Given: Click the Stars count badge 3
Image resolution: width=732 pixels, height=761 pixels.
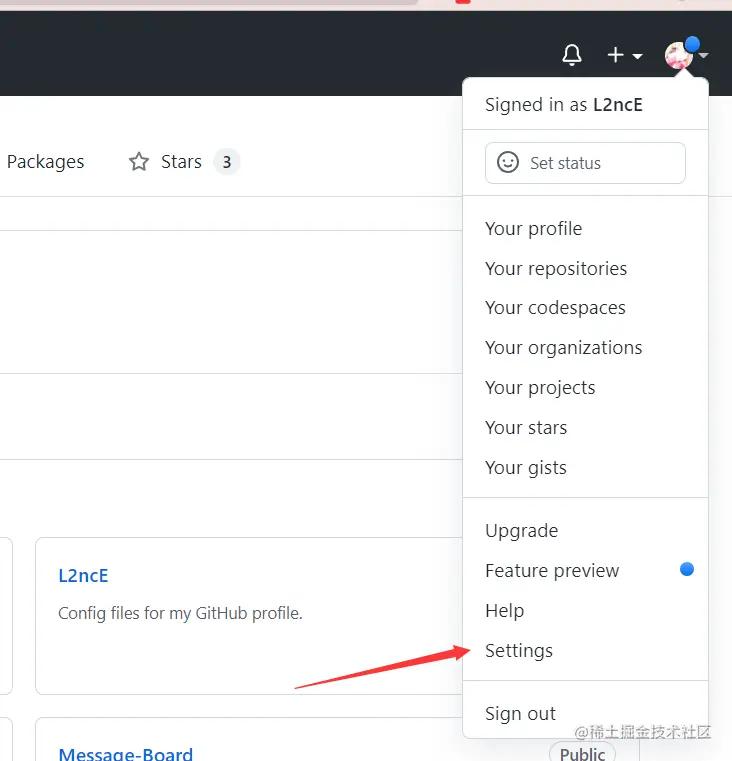Looking at the screenshot, I should [x=227, y=162].
